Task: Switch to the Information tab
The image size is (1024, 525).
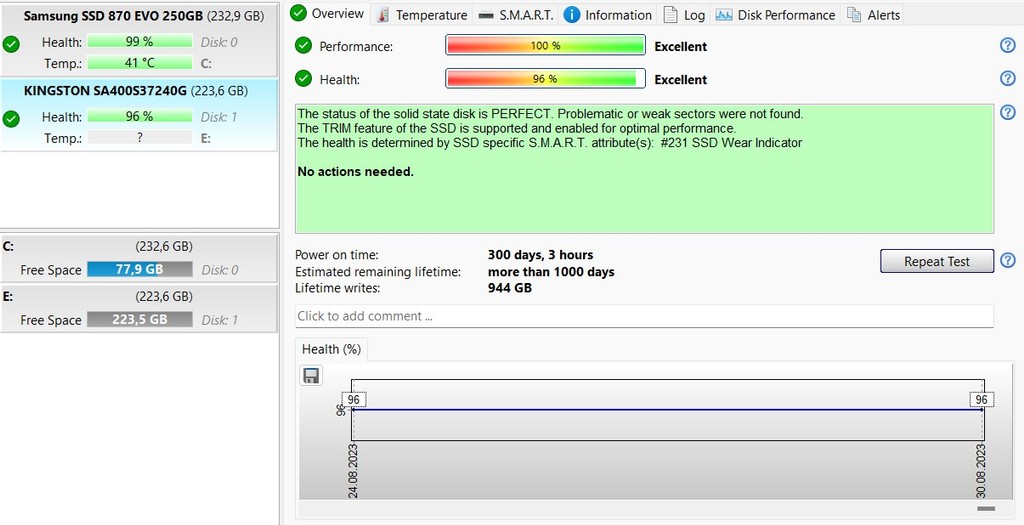Action: coord(608,15)
